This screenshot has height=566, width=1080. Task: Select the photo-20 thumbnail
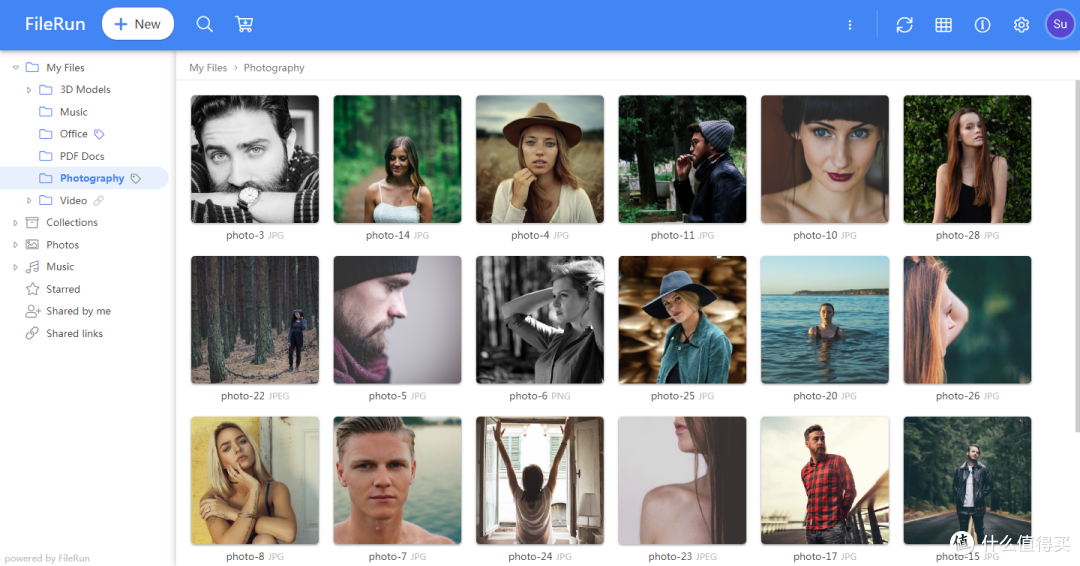pos(825,319)
